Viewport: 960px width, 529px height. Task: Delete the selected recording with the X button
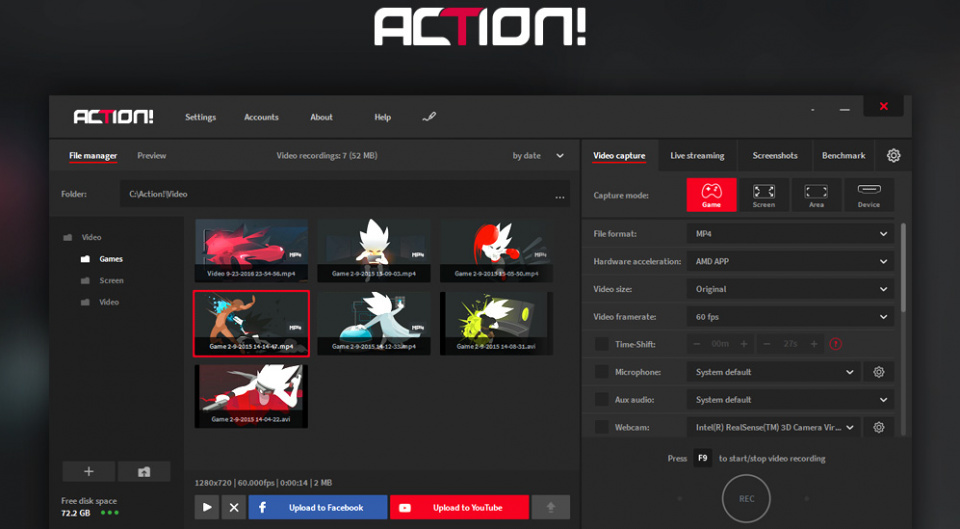click(234, 507)
